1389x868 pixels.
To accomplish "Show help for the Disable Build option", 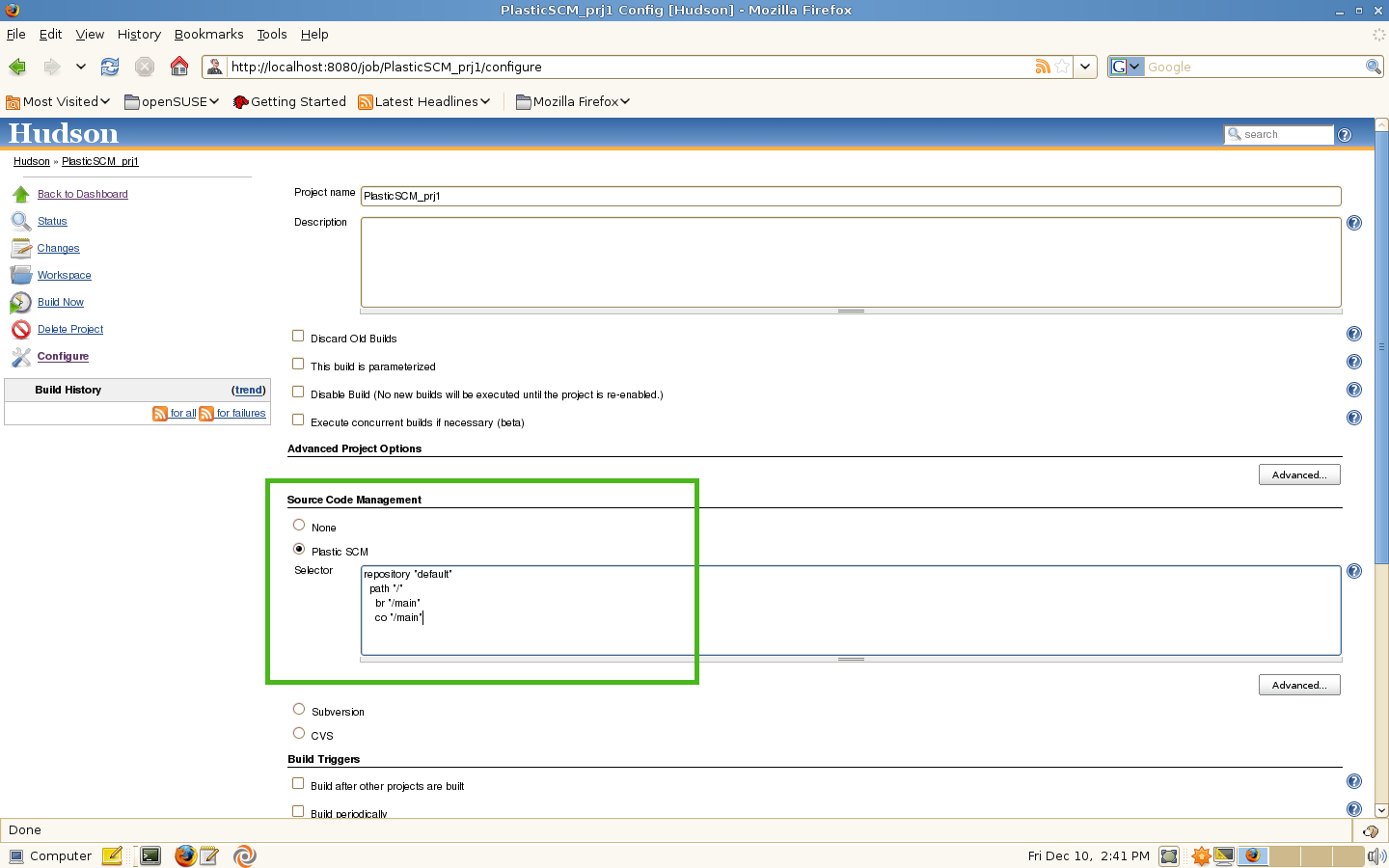I will [x=1354, y=390].
